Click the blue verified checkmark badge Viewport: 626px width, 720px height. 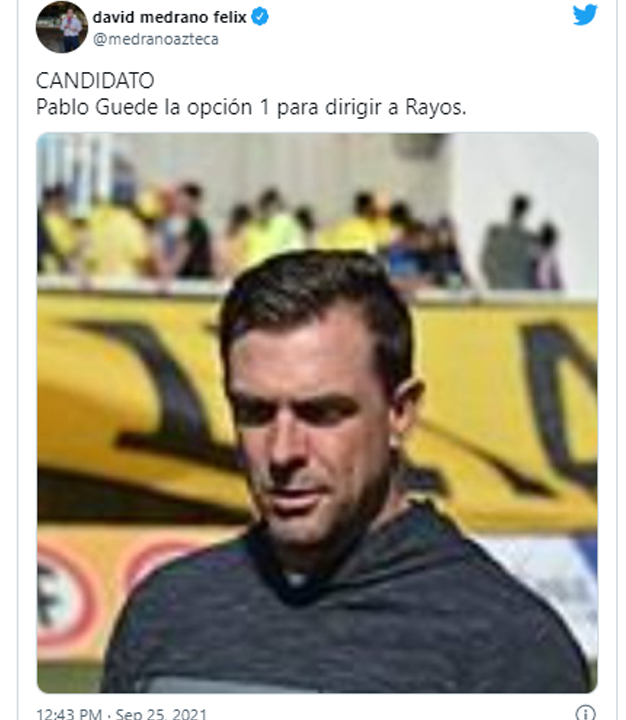click(x=260, y=17)
